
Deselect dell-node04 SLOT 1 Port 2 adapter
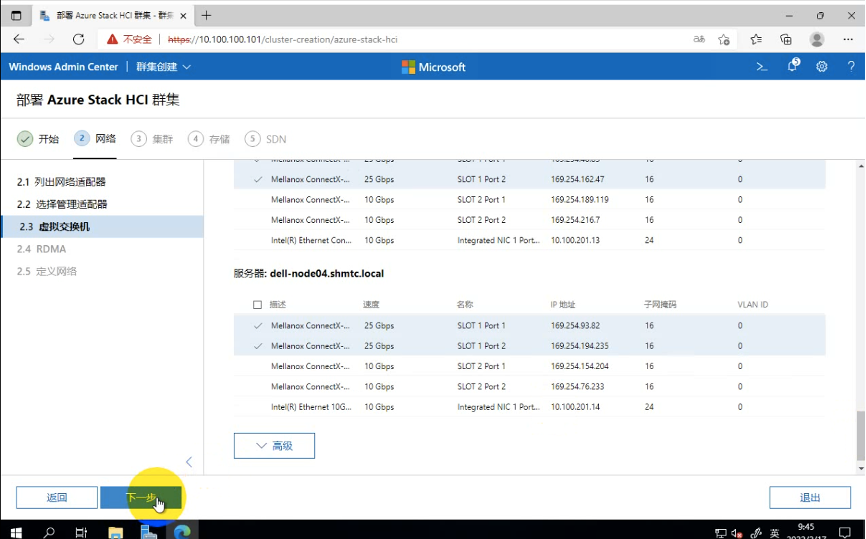(x=530, y=346)
